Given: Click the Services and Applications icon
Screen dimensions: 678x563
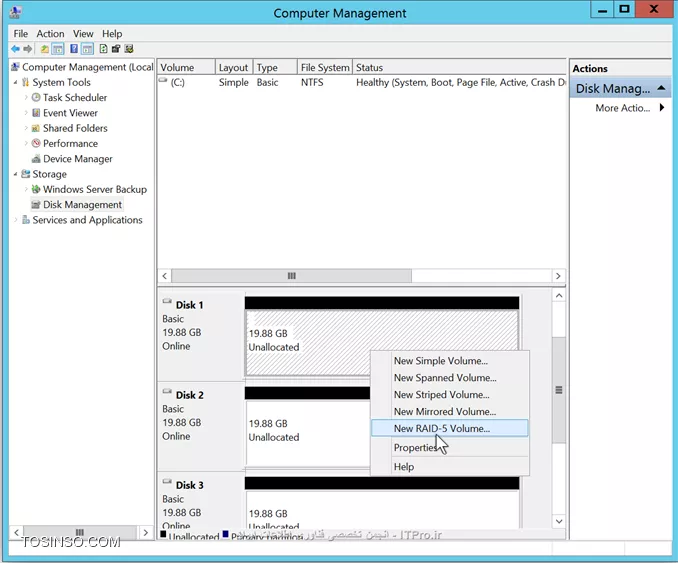Looking at the screenshot, I should click(26, 220).
